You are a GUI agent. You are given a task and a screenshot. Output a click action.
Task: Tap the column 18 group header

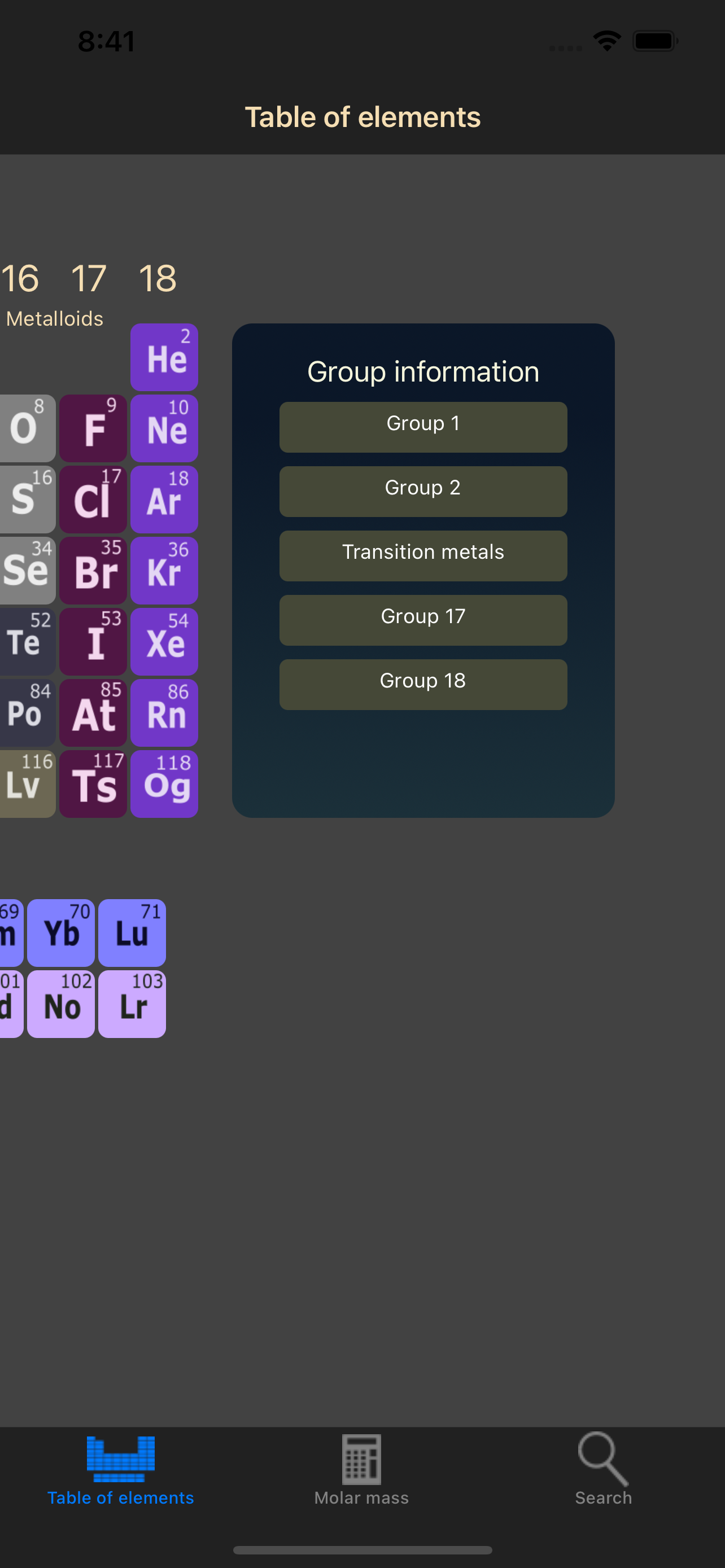(158, 279)
